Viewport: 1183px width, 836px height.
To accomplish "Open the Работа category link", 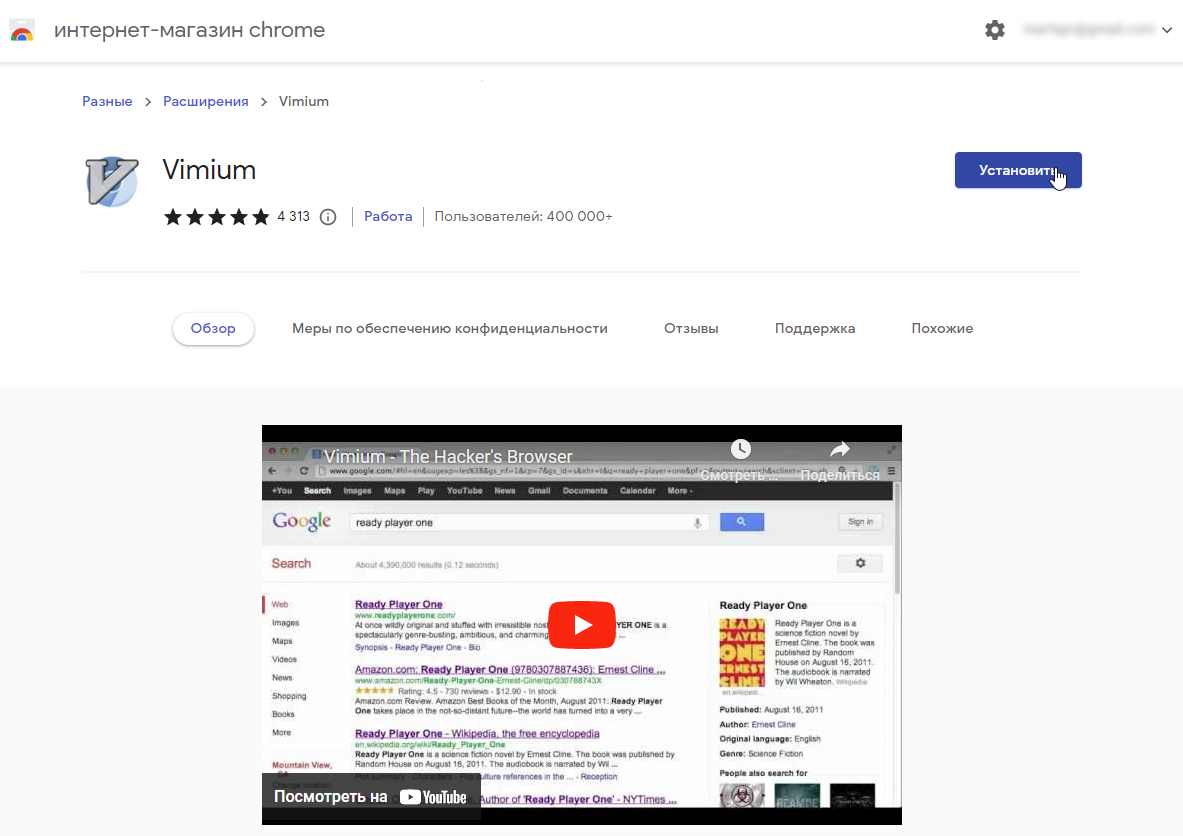I will click(x=388, y=217).
